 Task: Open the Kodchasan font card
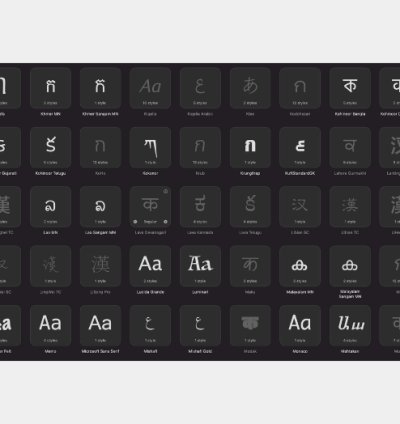point(300,88)
